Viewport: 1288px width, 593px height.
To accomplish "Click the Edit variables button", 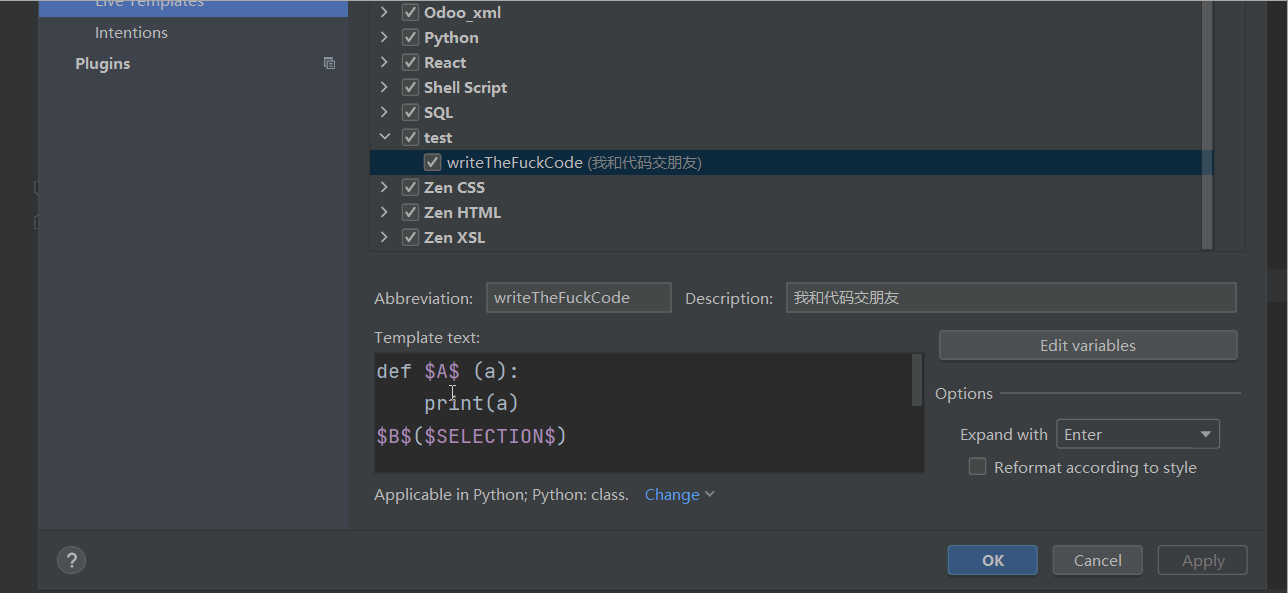I will pyautogui.click(x=1088, y=345).
